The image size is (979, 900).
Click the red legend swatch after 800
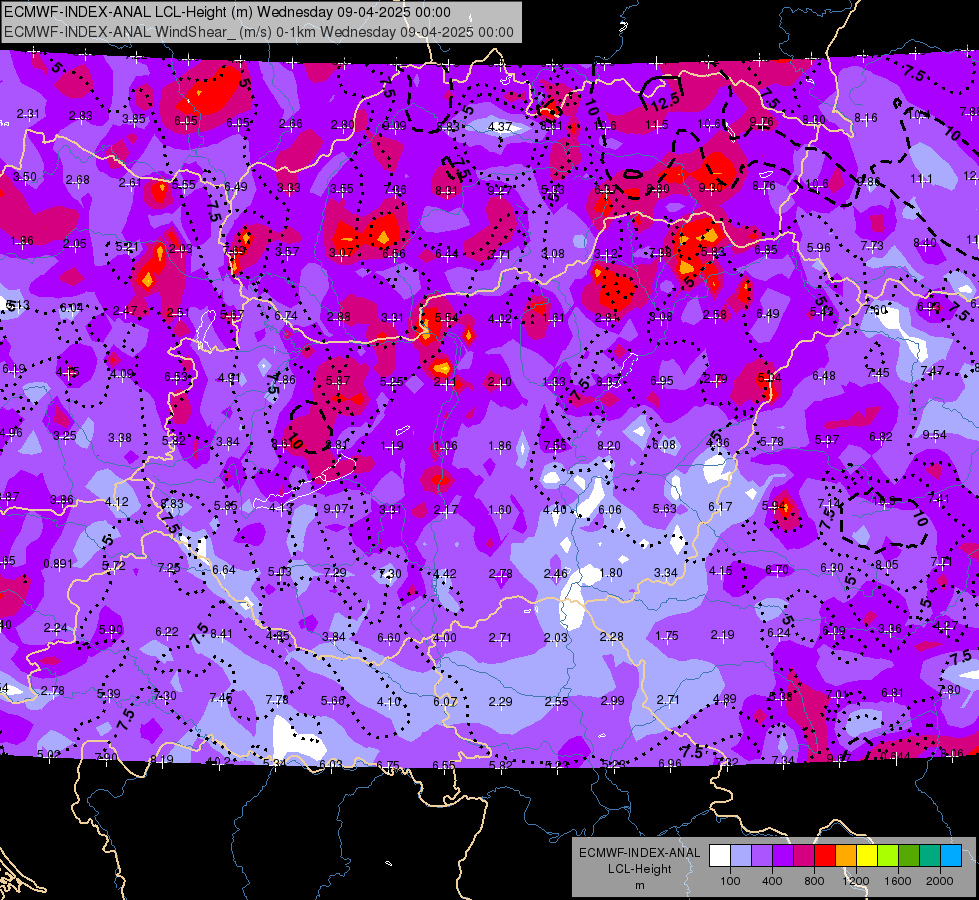825,856
